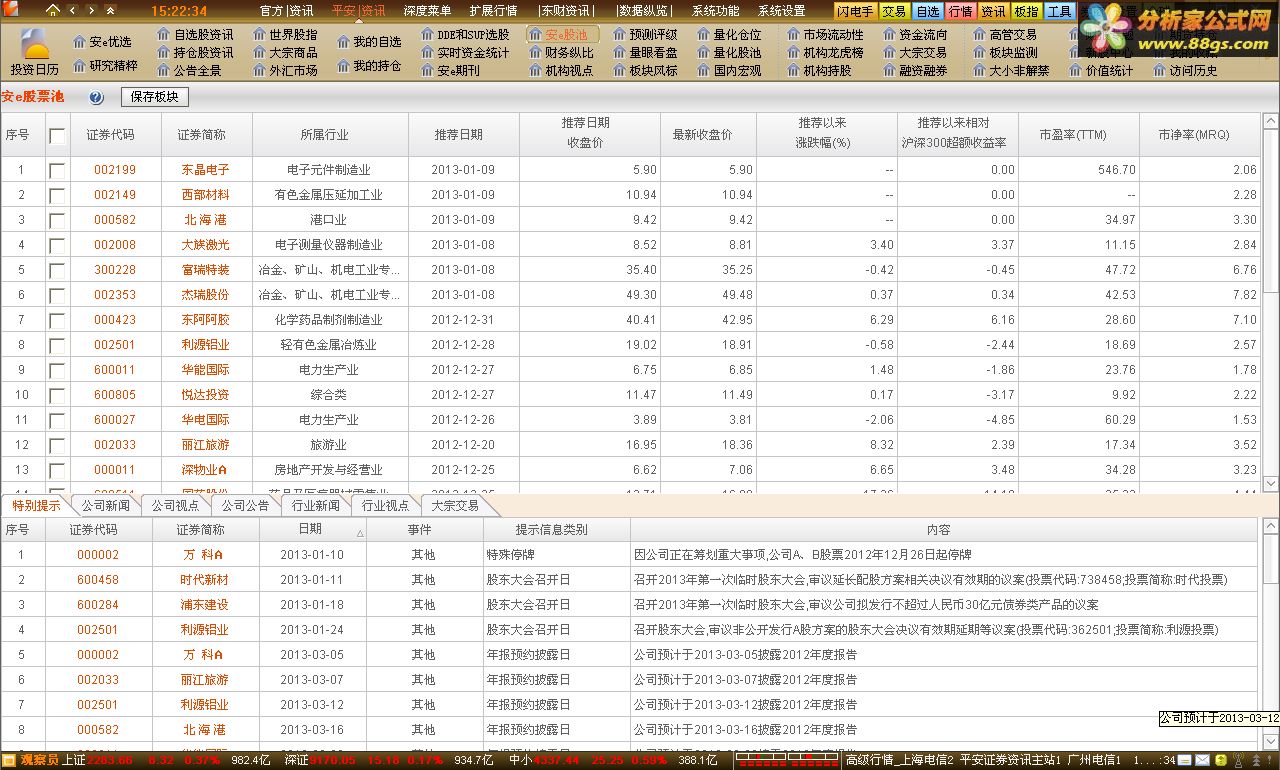This screenshot has height=770, width=1280.
Task: Check the box for 西部材料 row
Action: tap(58, 195)
